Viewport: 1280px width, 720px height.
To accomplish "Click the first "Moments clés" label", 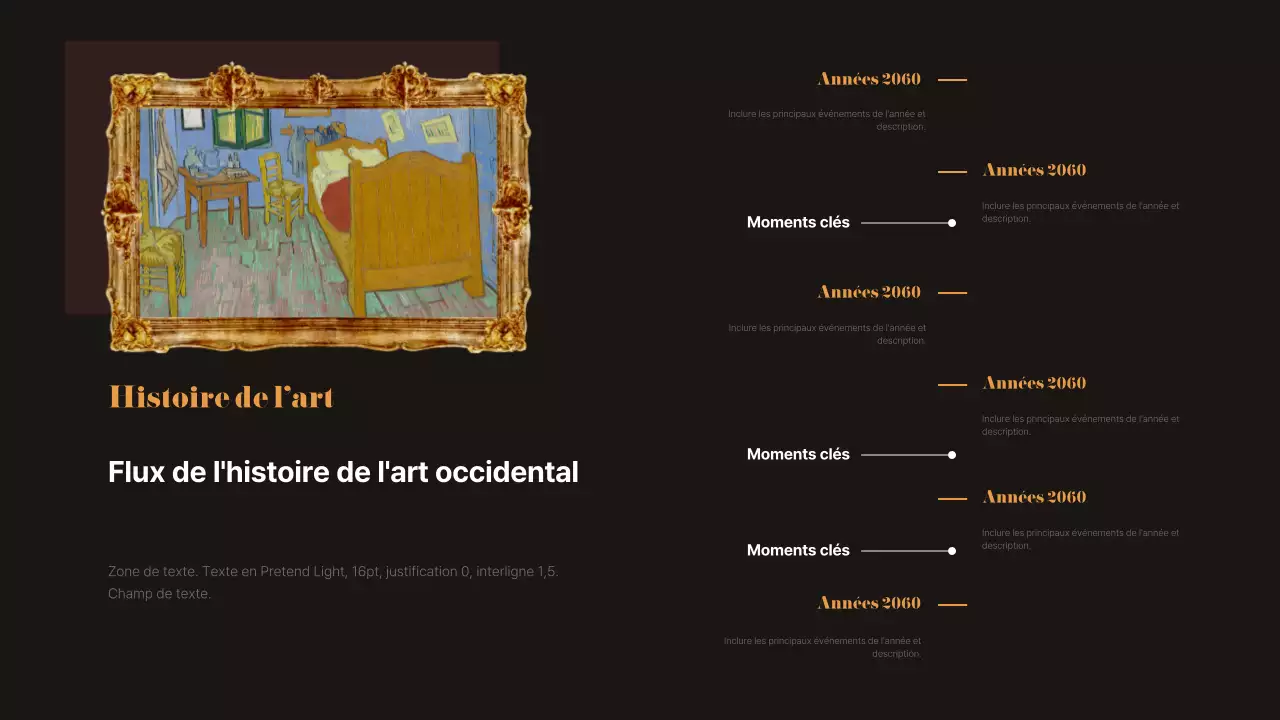I will click(x=798, y=222).
